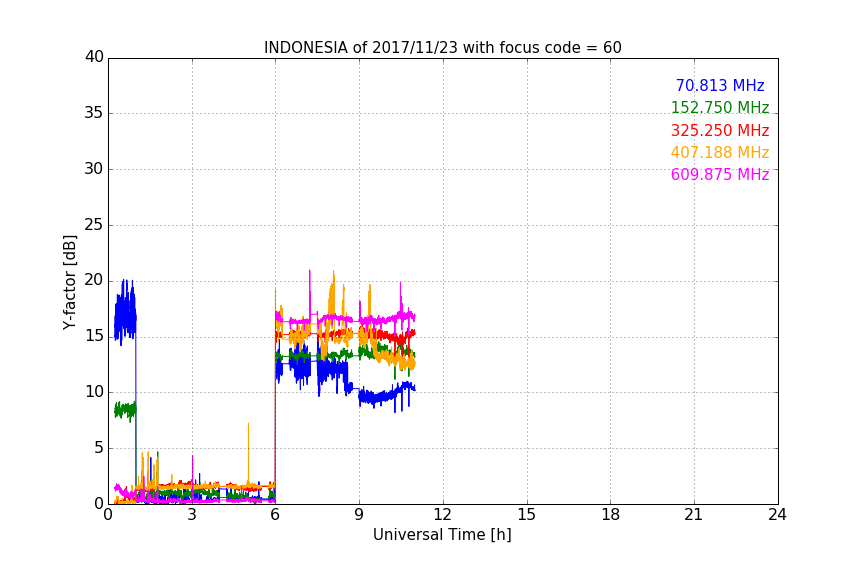Click the "Universal Time [h]" axis label
The image size is (864, 576).
(442, 535)
